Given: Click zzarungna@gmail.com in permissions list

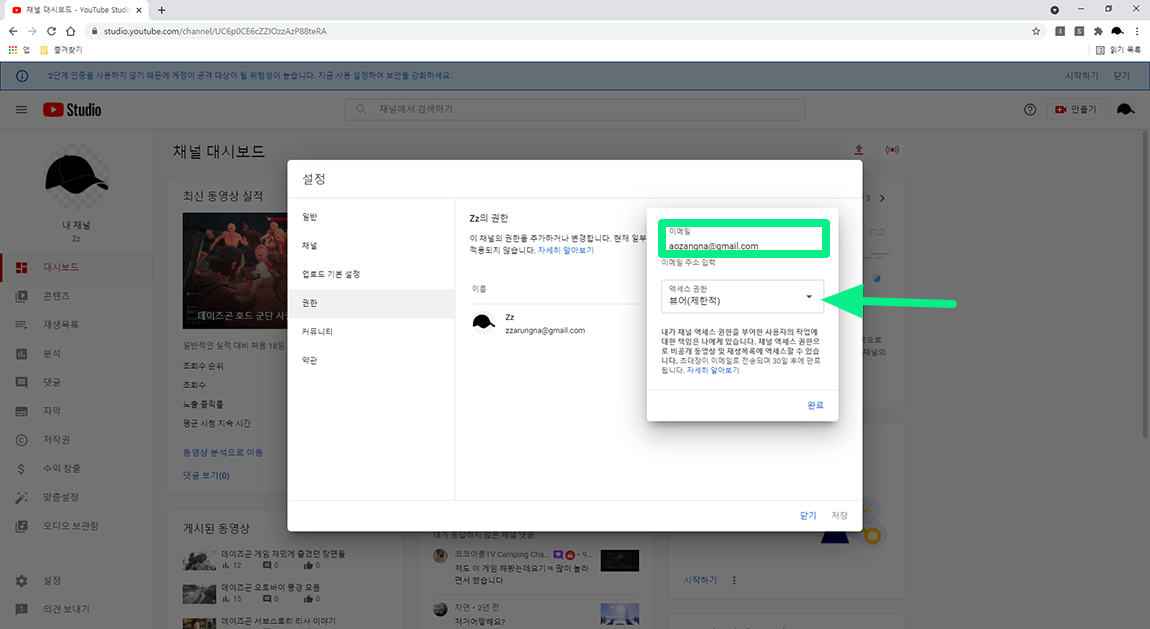Looking at the screenshot, I should (545, 331).
